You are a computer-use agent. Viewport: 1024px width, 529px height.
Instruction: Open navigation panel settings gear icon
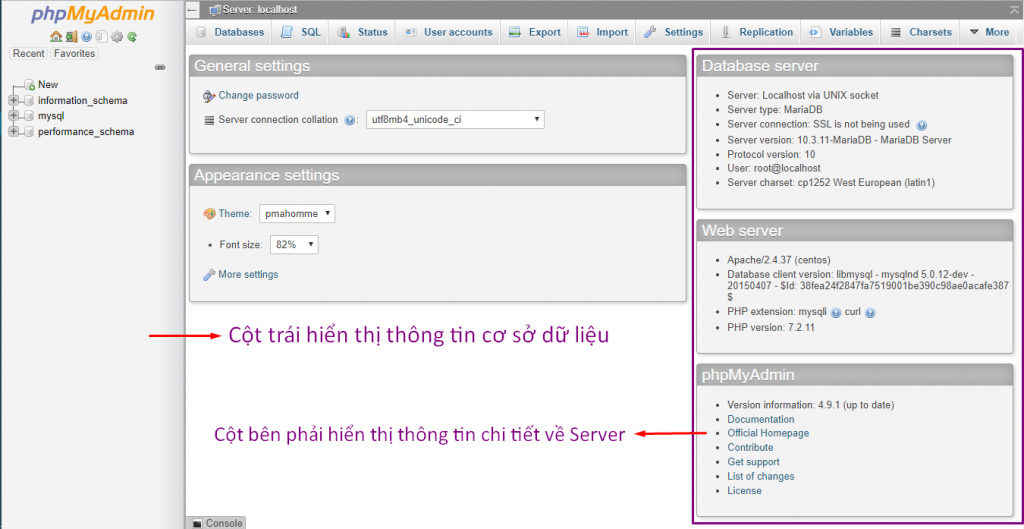click(x=117, y=37)
